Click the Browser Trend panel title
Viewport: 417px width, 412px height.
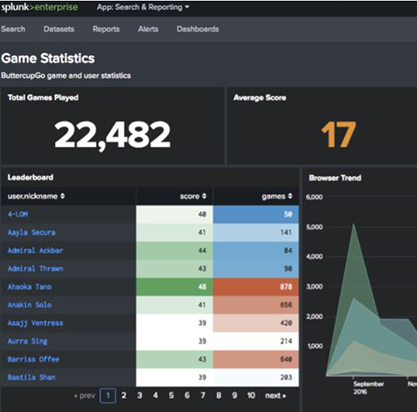[335, 178]
